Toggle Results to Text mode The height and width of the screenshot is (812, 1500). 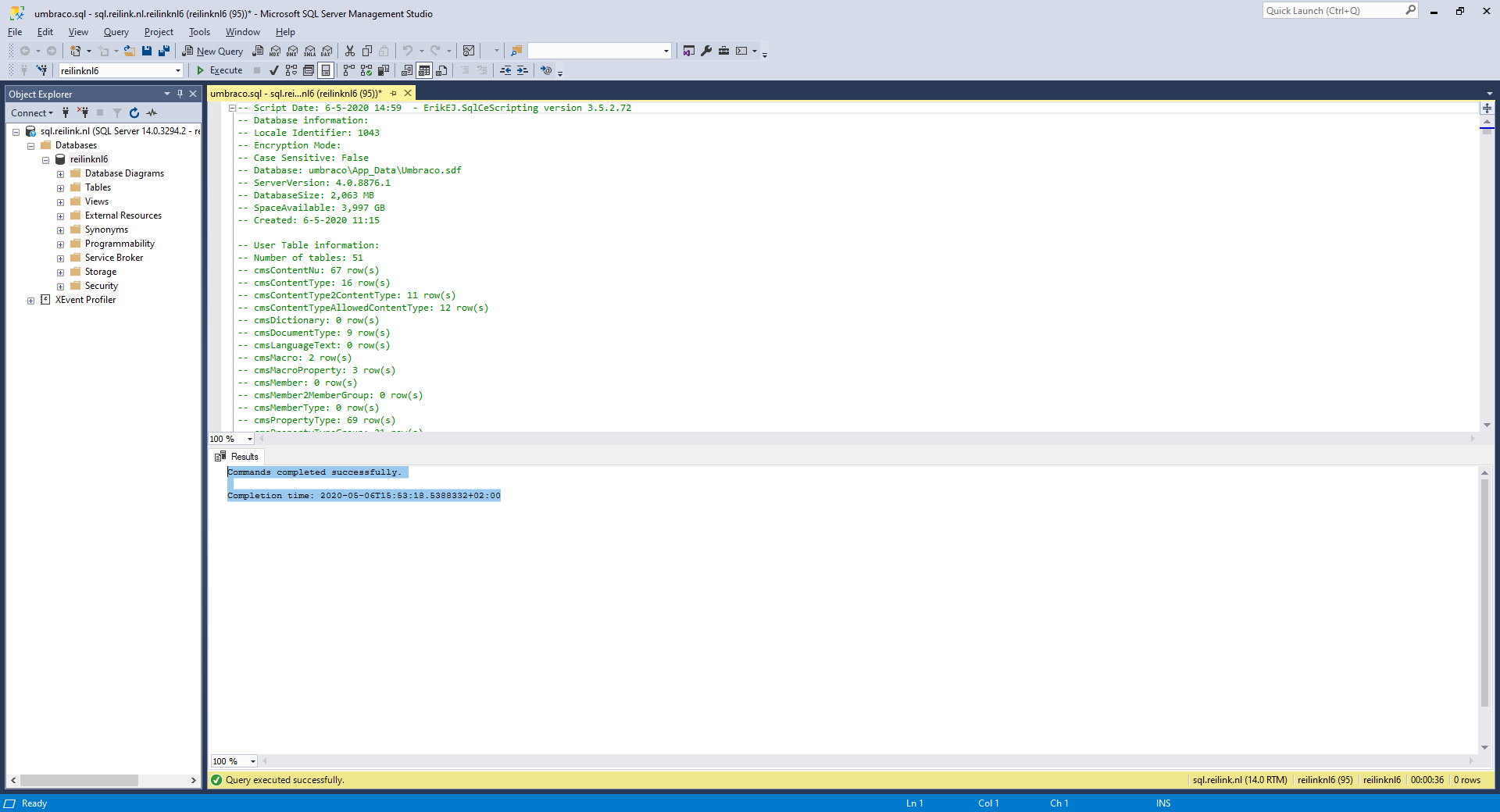tap(407, 70)
